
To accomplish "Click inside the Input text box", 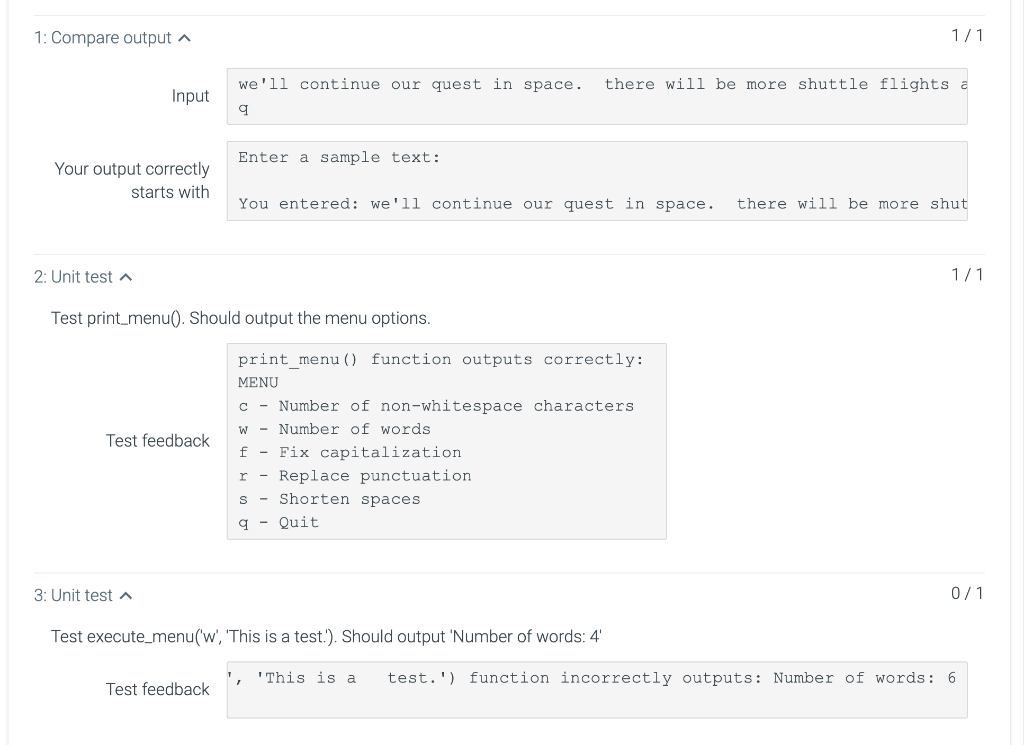I will coord(596,96).
